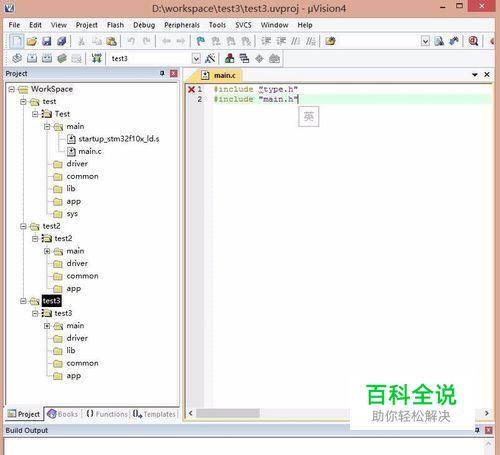Screen dimensions: 500x455
Task: Open the Flash menu
Action: 115,25
